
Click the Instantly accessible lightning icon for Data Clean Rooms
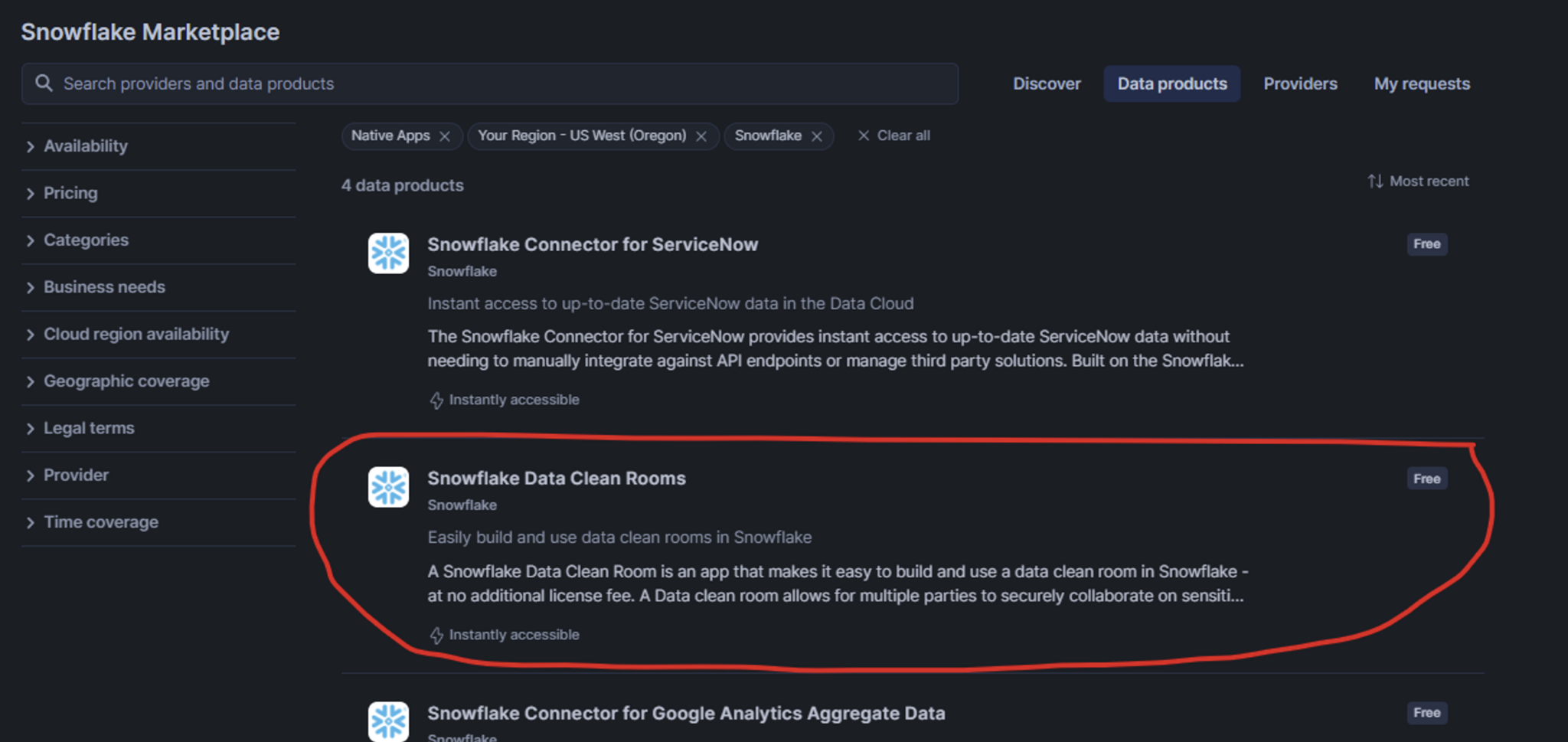pos(437,634)
